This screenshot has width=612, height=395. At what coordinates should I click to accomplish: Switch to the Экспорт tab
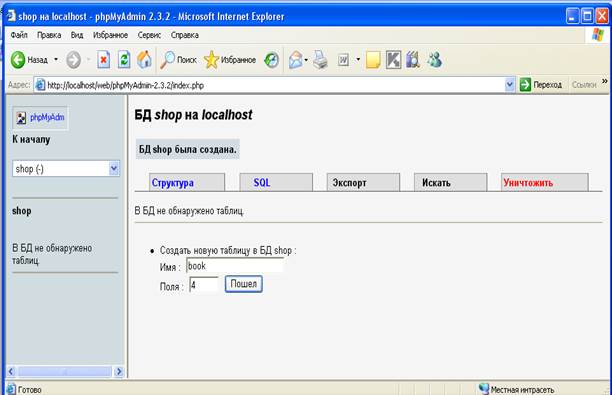point(363,182)
